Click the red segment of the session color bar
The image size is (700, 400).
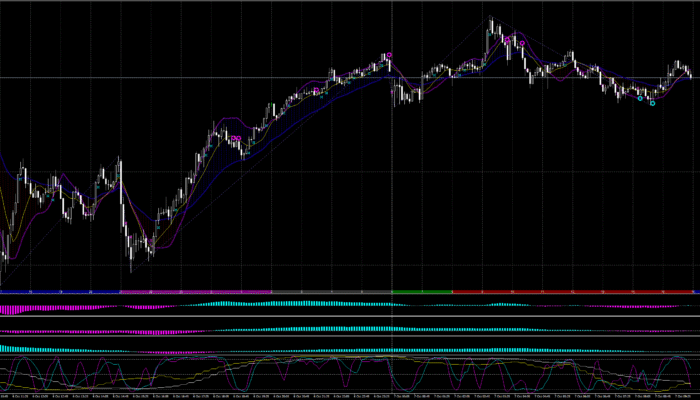[x=570, y=291]
